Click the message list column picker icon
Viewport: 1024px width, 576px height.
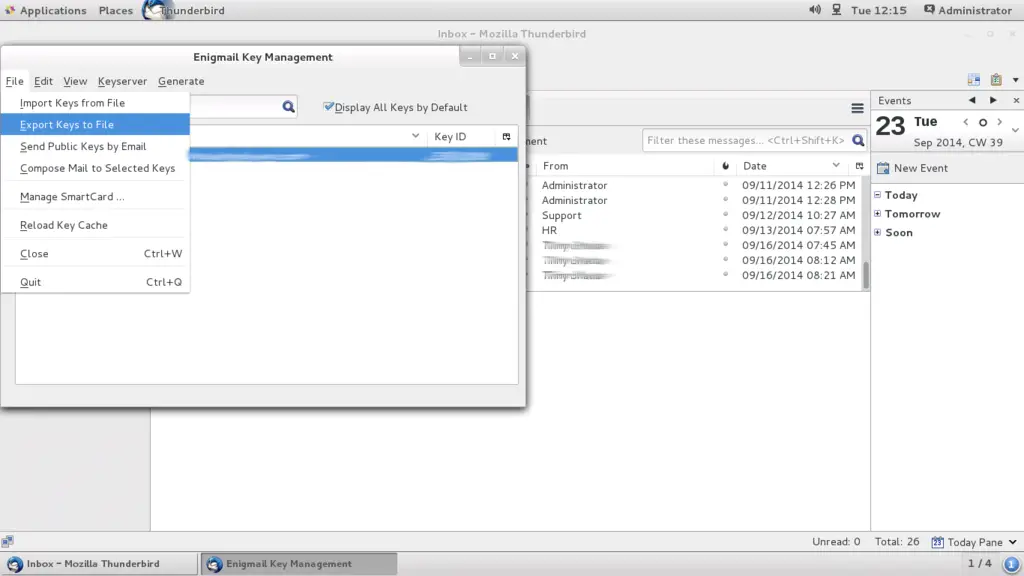859,166
